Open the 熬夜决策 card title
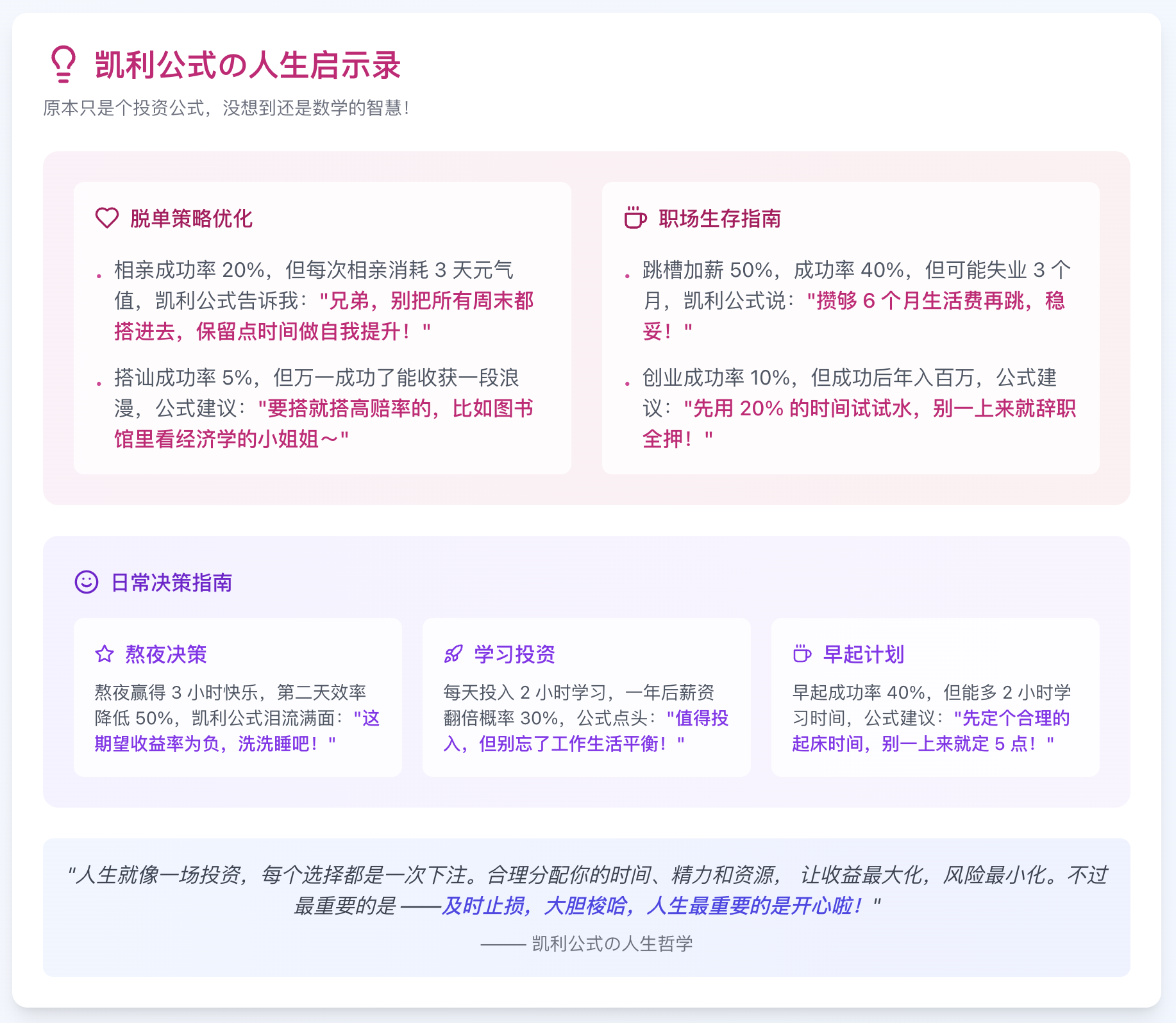 point(166,654)
